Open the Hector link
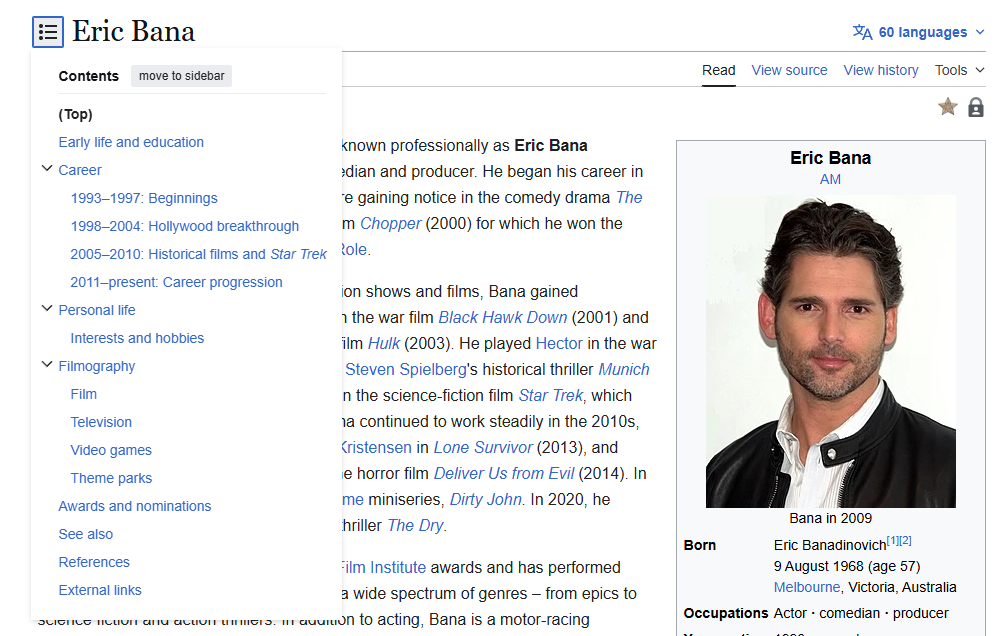 point(559,344)
